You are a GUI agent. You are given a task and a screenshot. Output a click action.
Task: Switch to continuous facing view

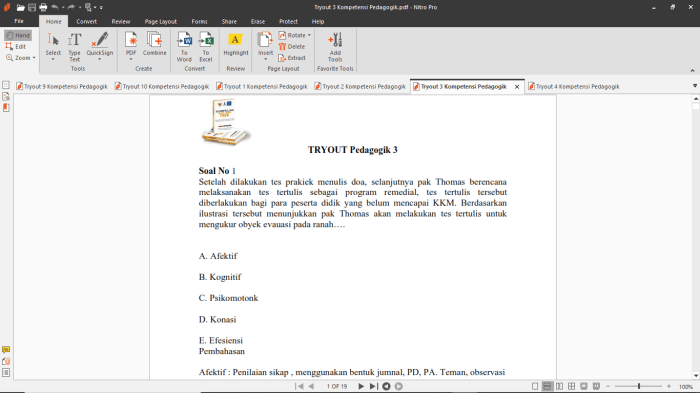coord(571,386)
